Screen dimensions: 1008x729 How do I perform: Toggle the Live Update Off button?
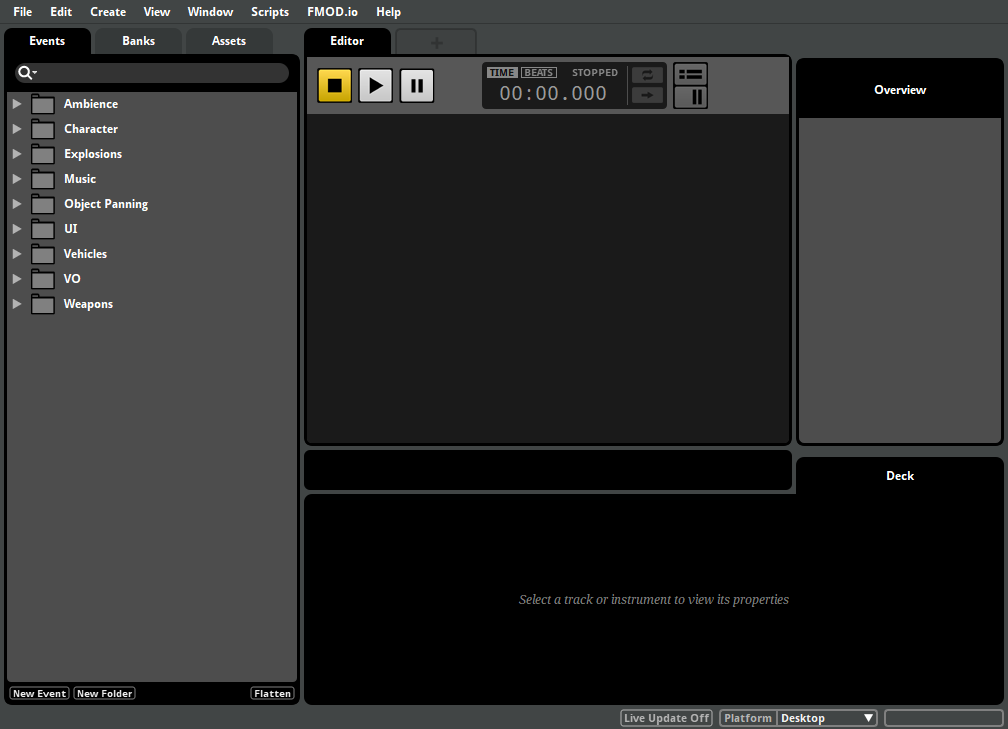tap(666, 718)
